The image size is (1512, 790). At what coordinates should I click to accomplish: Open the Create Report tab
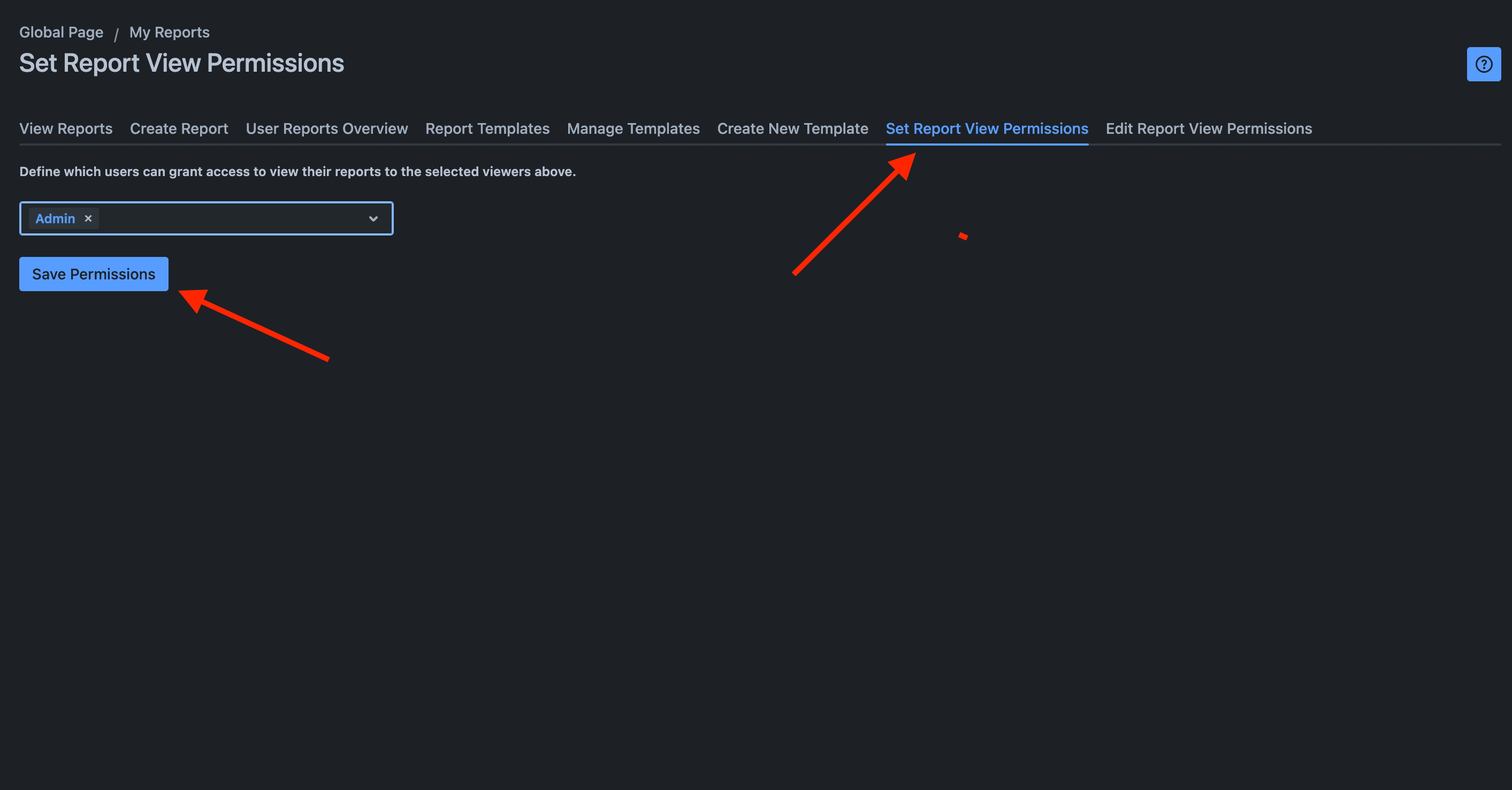(x=179, y=128)
